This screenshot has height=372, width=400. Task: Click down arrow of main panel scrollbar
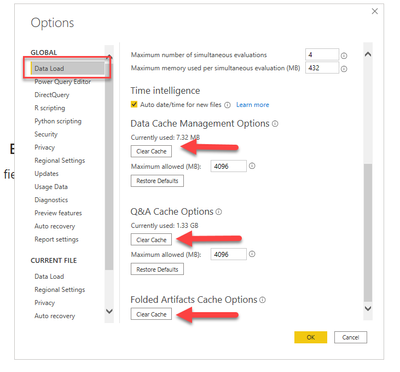(x=368, y=308)
